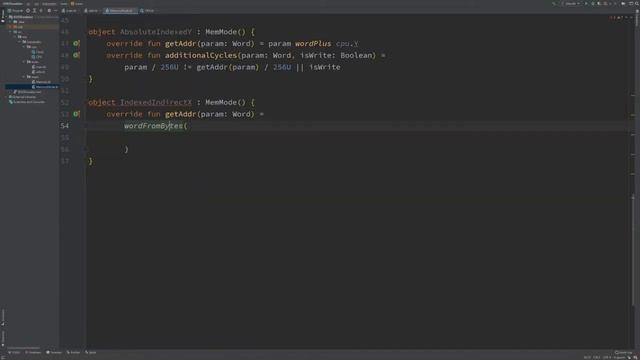Click Expand All in Project toolbar
The image size is (640, 360).
pos(35,11)
